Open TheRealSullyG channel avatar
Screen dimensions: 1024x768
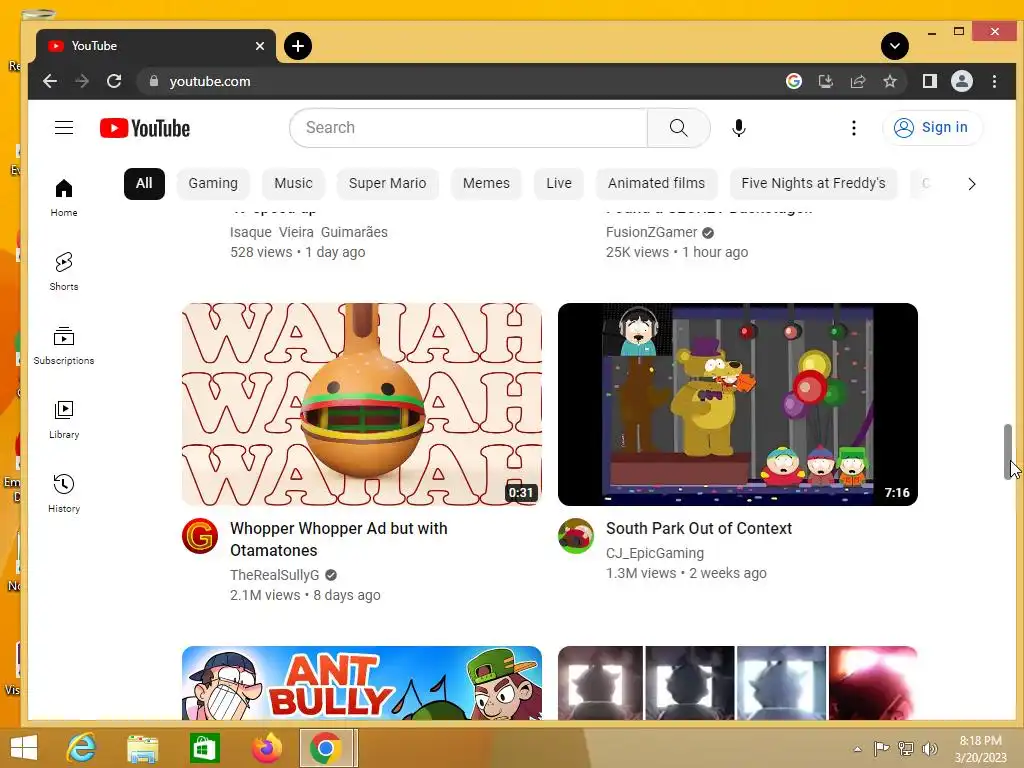pyautogui.click(x=200, y=536)
